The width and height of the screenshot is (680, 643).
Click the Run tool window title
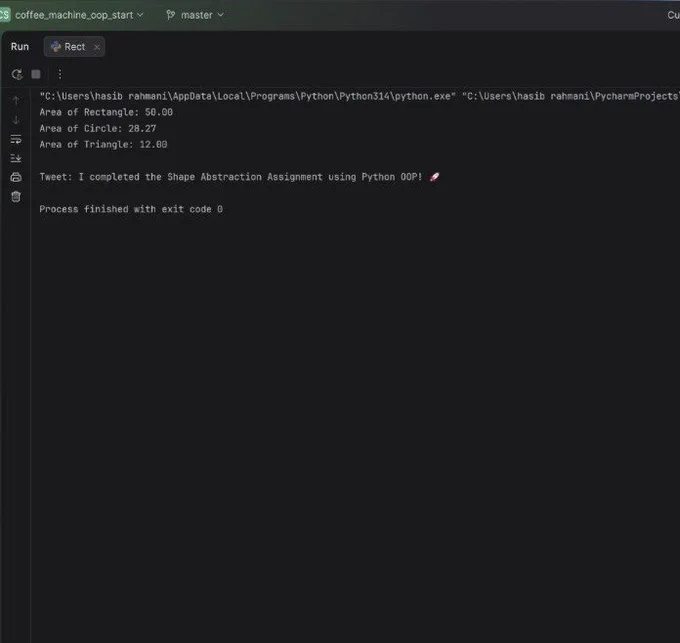pyautogui.click(x=20, y=47)
